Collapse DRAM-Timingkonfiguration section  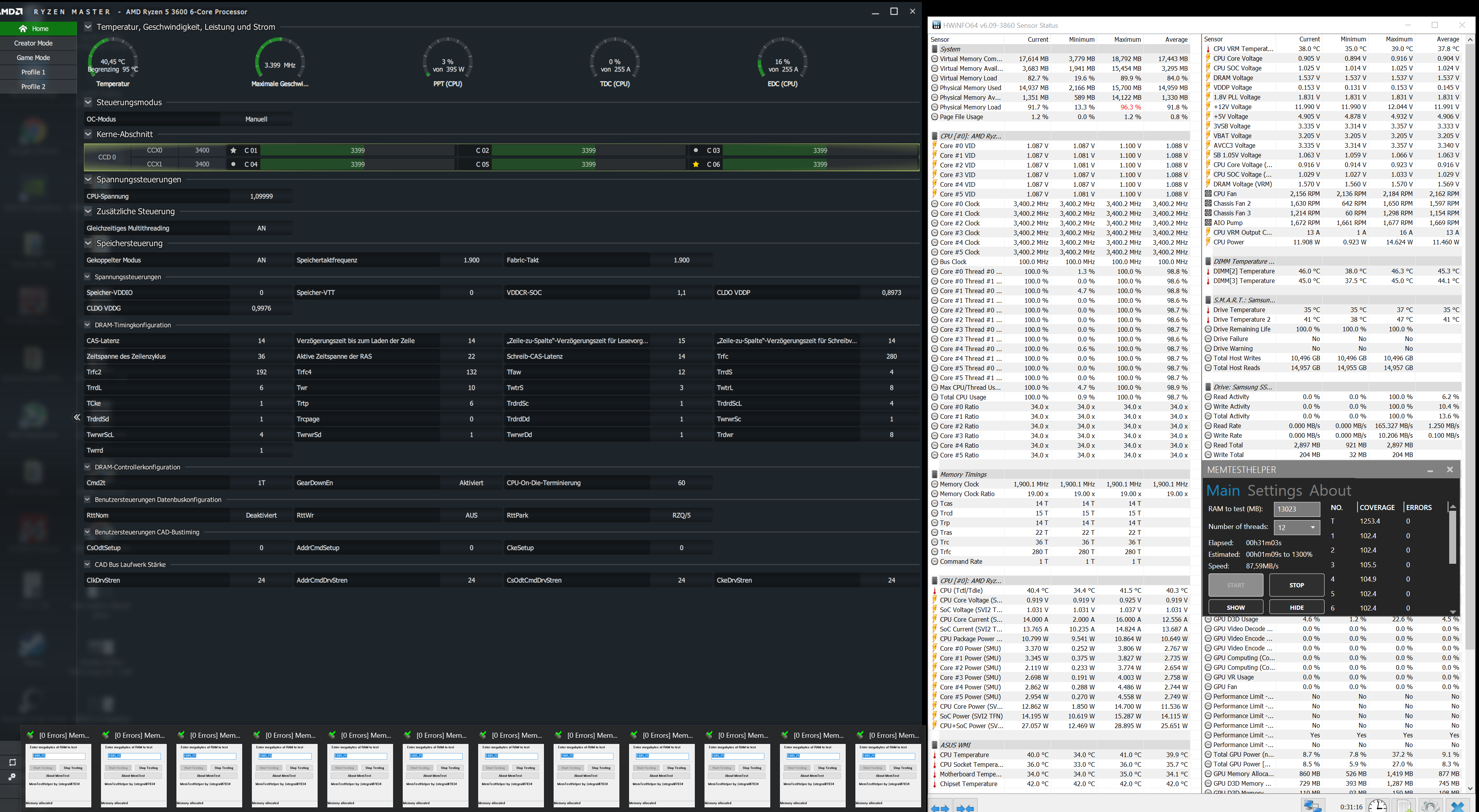87,325
